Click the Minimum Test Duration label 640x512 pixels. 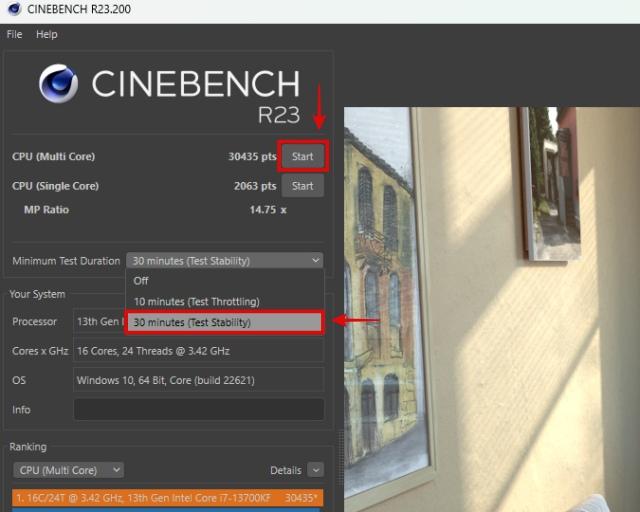point(66,261)
